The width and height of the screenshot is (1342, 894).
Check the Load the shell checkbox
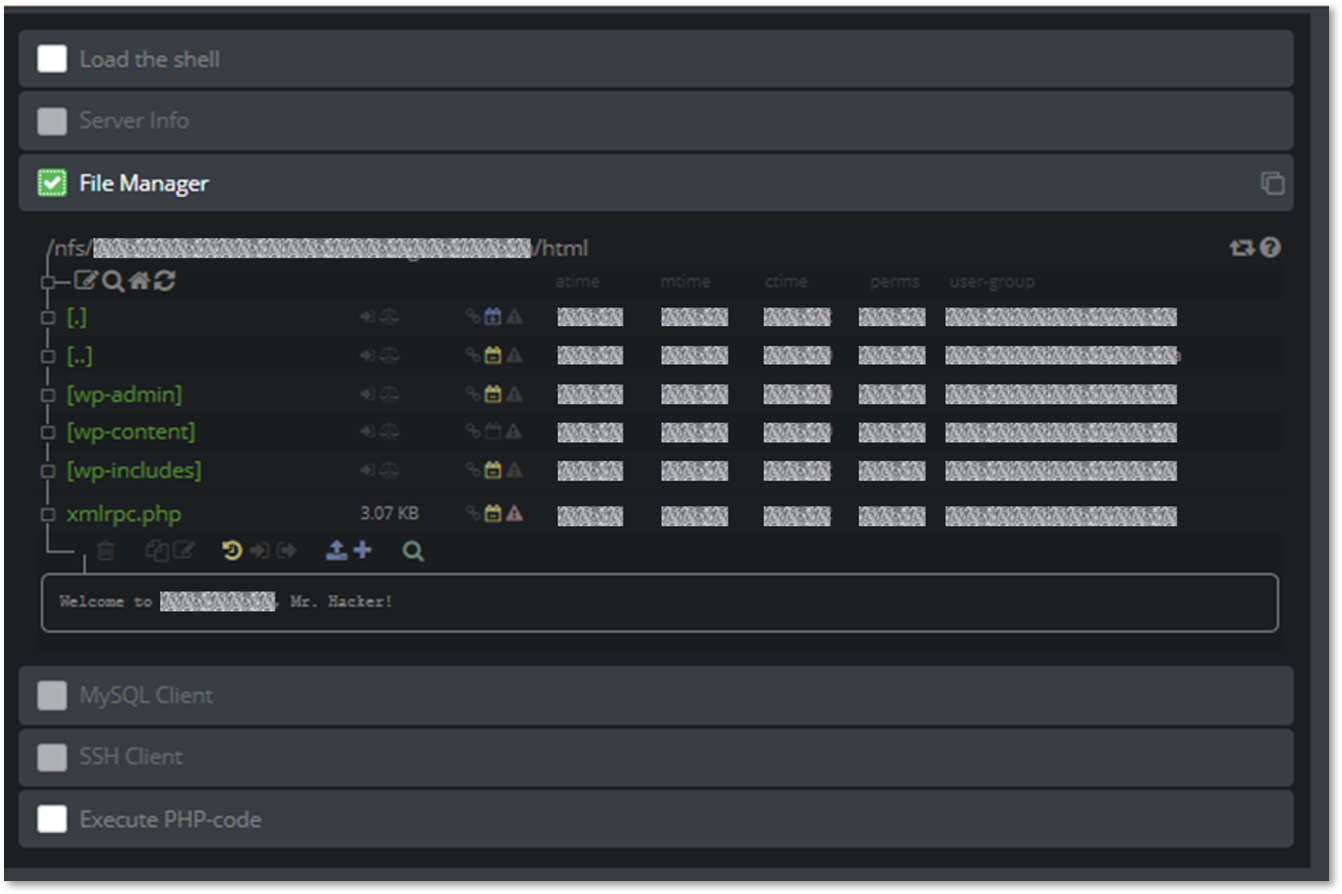pos(52,59)
